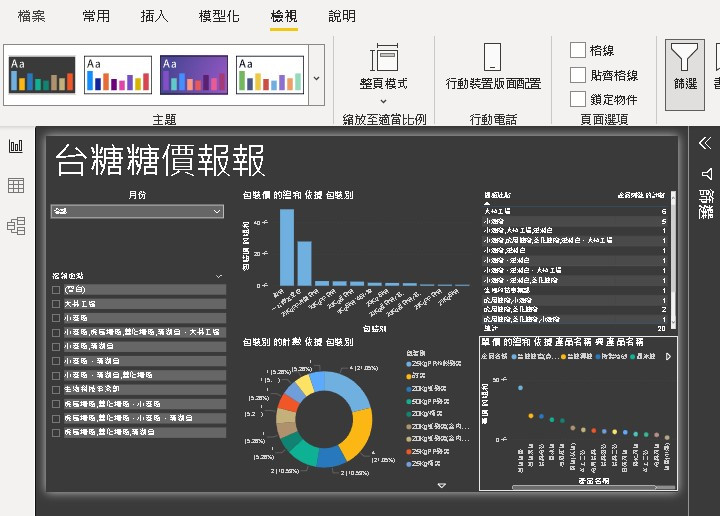Click the yellow legend item in scatter chart
Image resolution: width=720 pixels, height=516 pixels.
(x=576, y=356)
